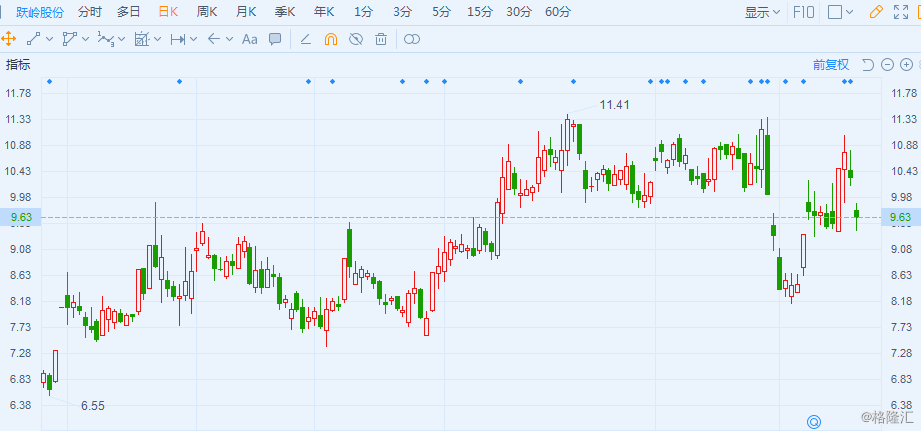The width and height of the screenshot is (921, 431).
Task: Expand the window layout dropdown chevron
Action: [x=850, y=12]
